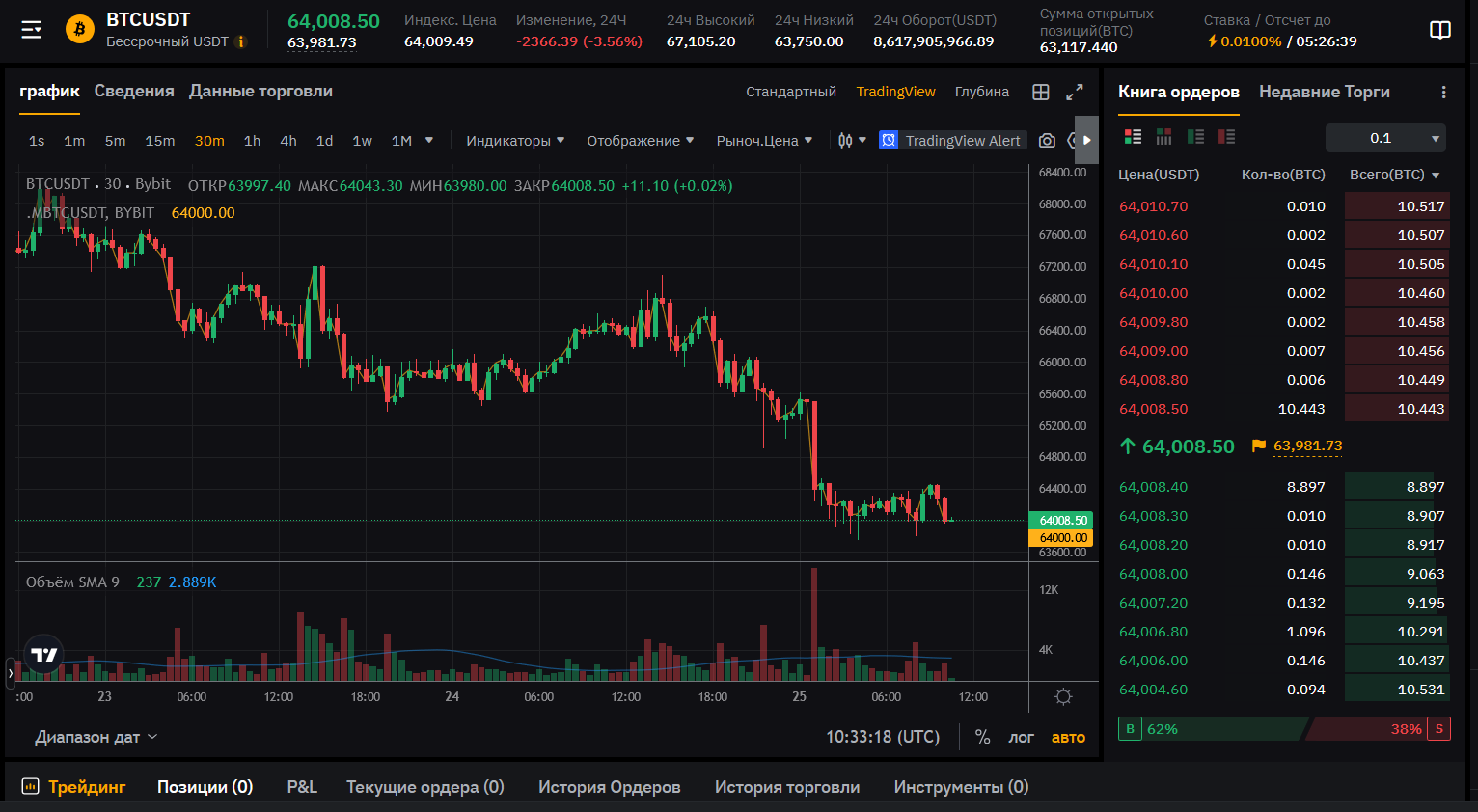Click the 10:33:18 (UTC) timezone
This screenshot has width=1478, height=812.
[x=883, y=737]
